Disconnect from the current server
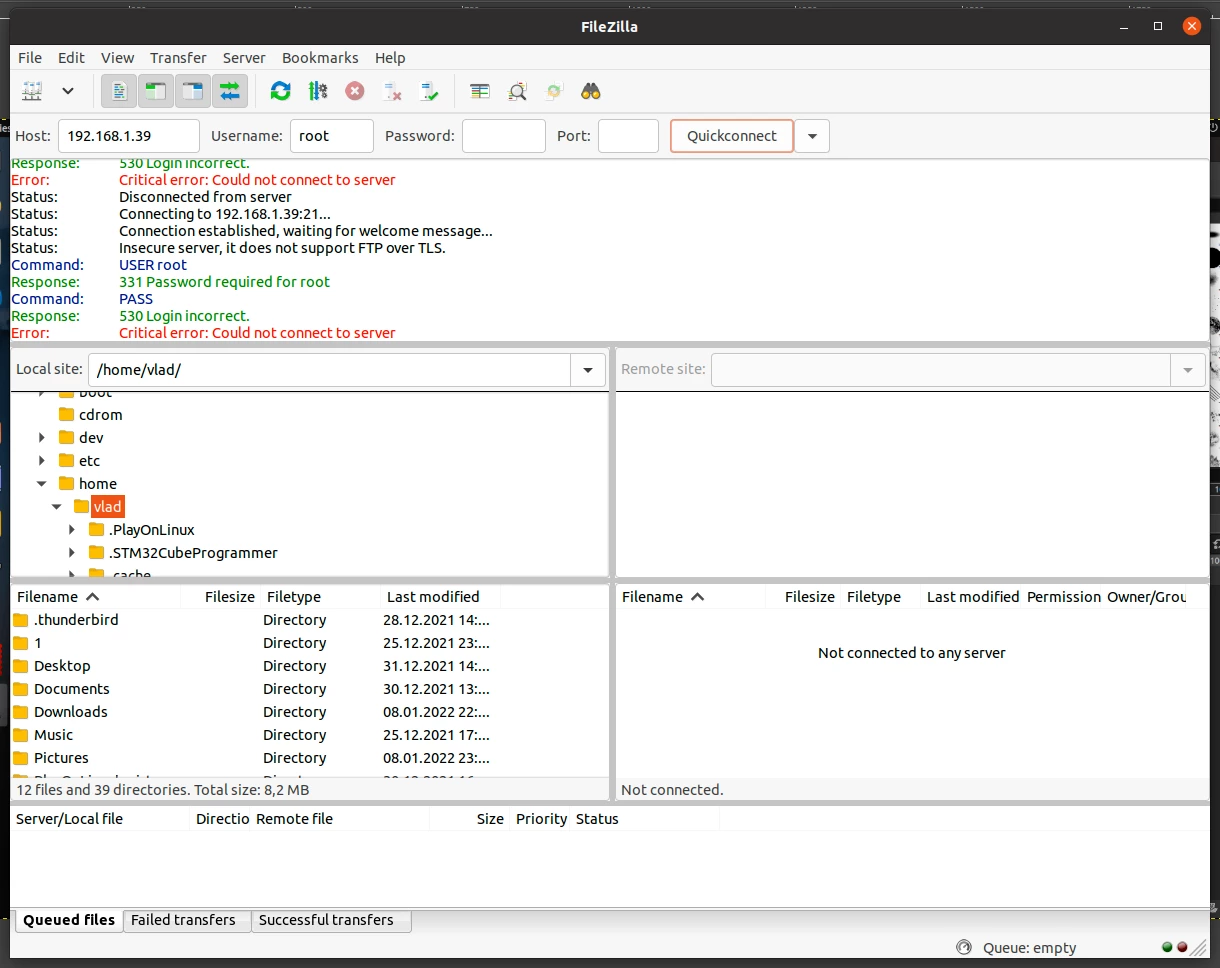The image size is (1220, 968). [x=392, y=91]
